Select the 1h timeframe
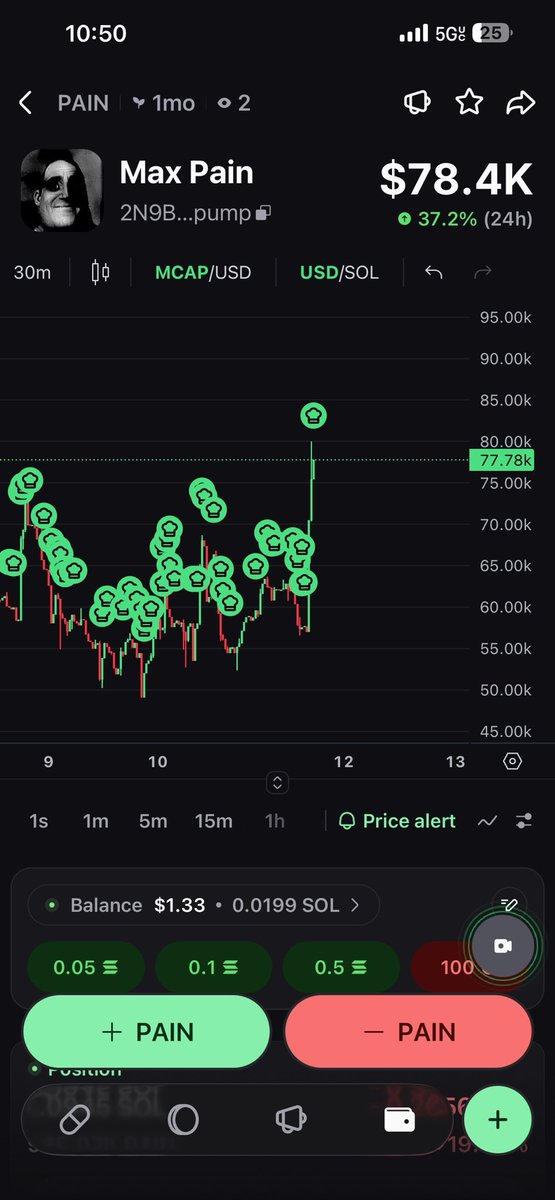The height and width of the screenshot is (1200, 555). point(274,821)
